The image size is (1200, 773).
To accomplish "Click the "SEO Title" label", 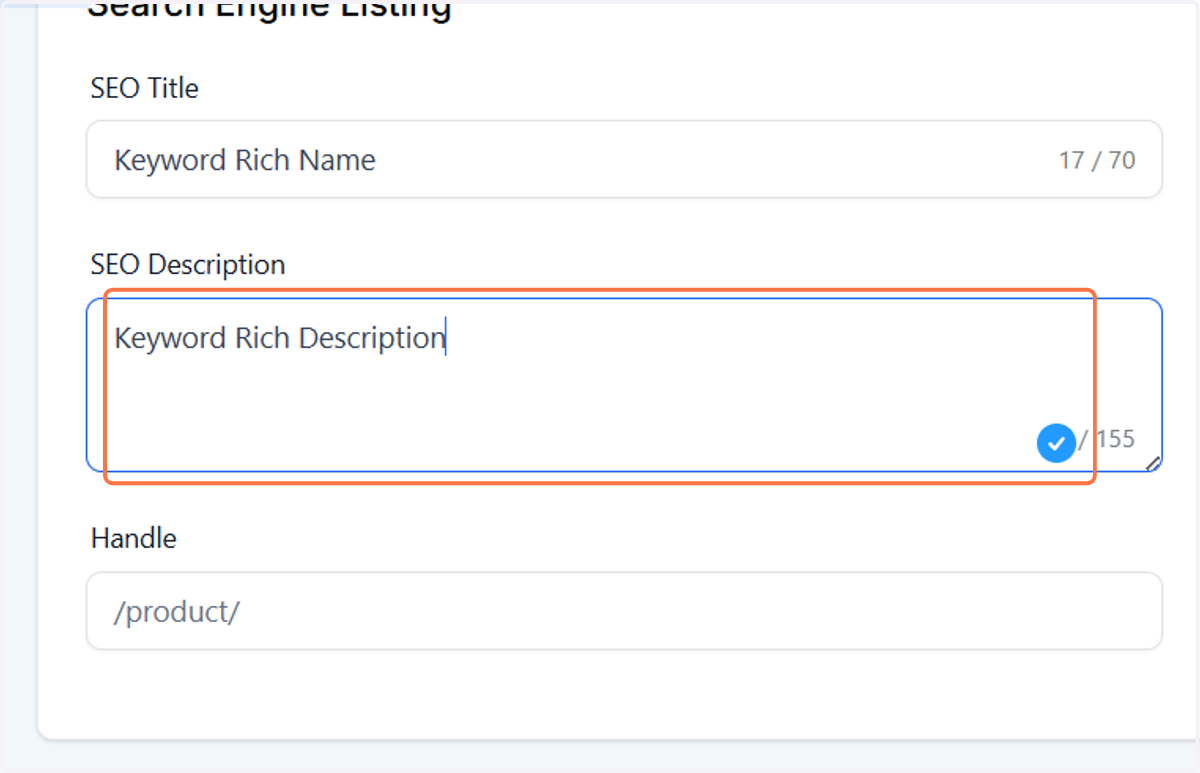I will [145, 88].
